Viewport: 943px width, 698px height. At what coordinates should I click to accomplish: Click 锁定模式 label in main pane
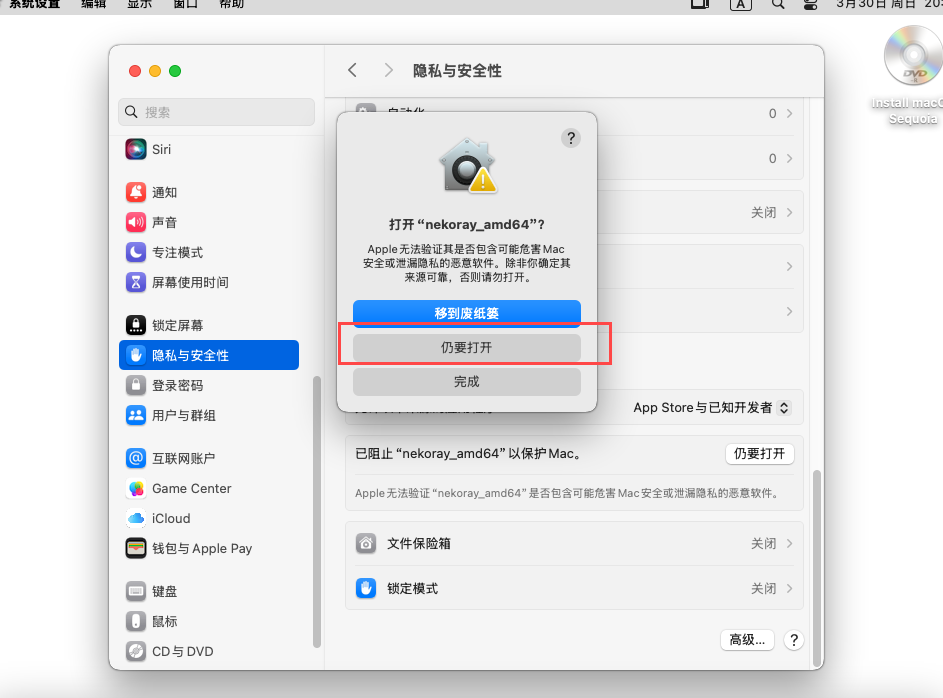coord(413,588)
